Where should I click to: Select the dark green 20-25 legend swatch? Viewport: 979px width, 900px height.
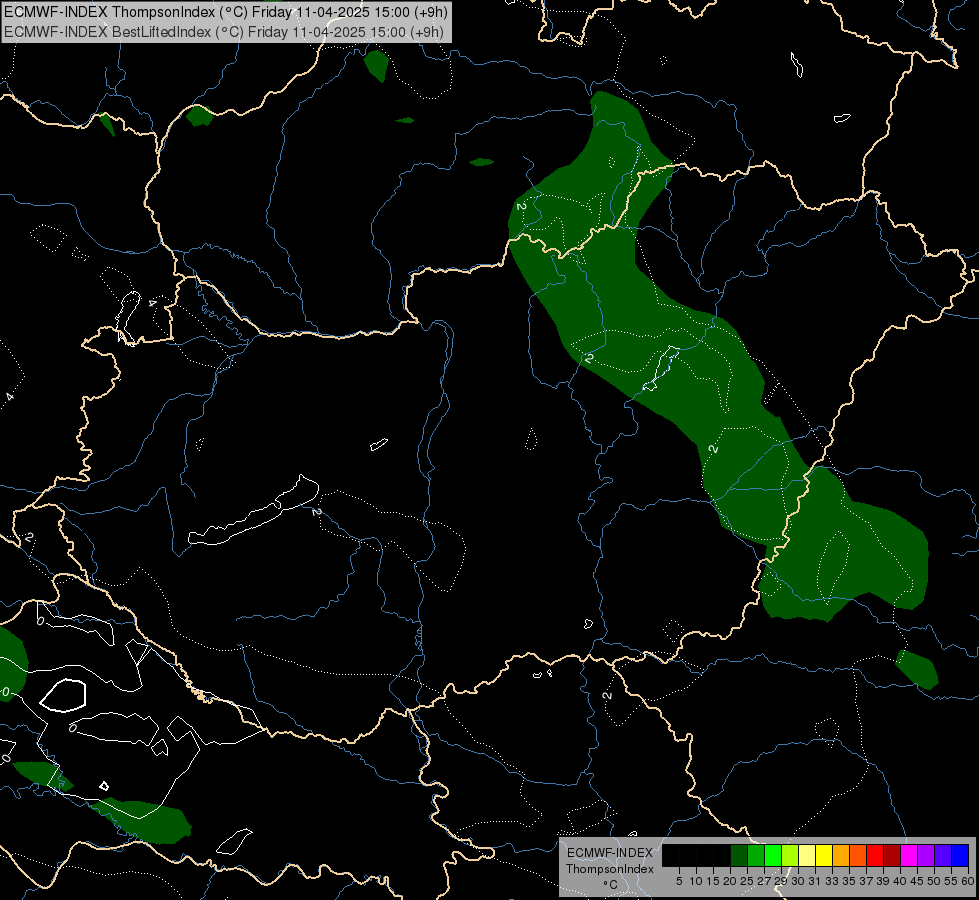[x=739, y=855]
